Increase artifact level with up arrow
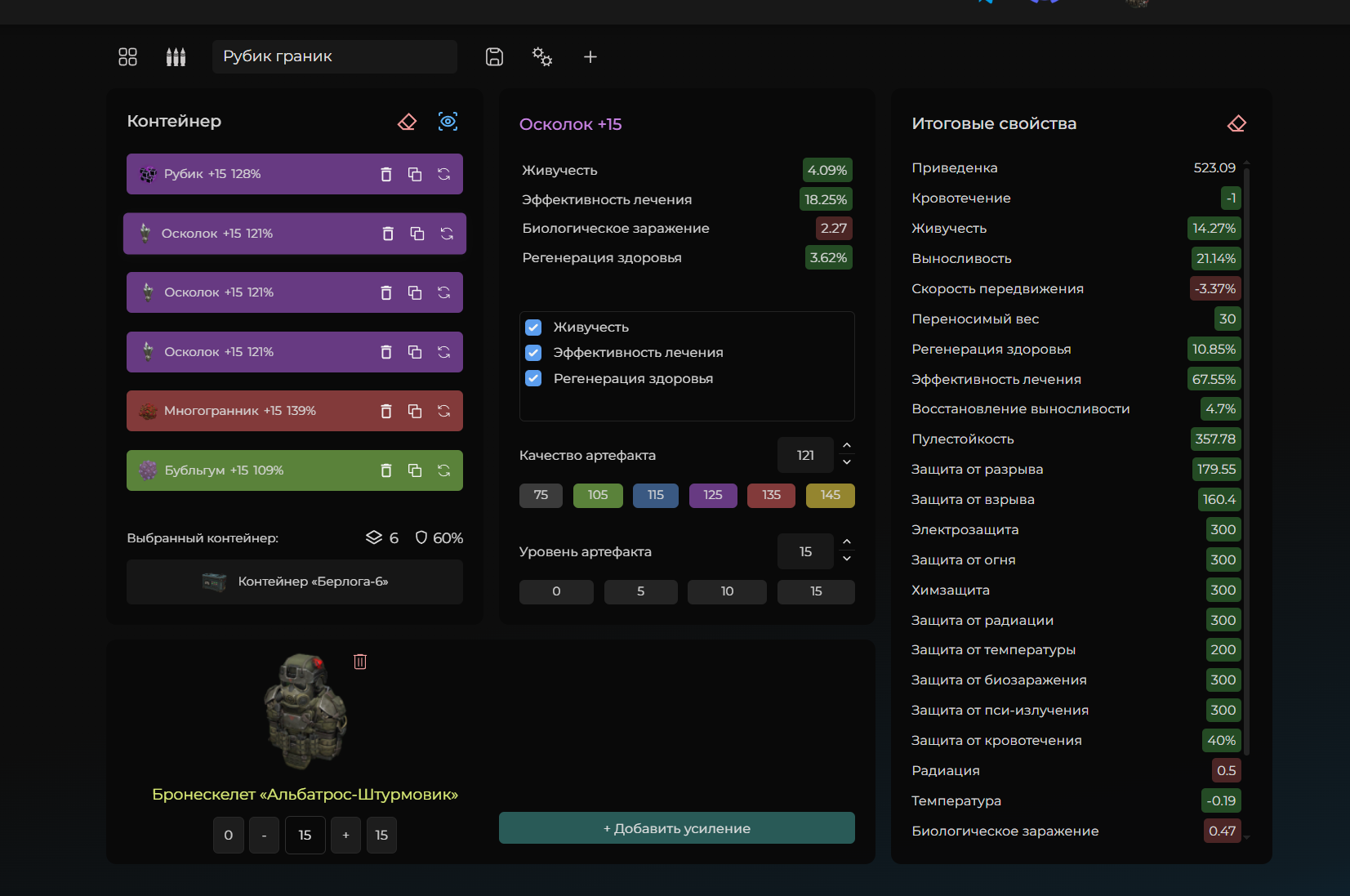This screenshot has height=896, width=1350. coord(847,542)
